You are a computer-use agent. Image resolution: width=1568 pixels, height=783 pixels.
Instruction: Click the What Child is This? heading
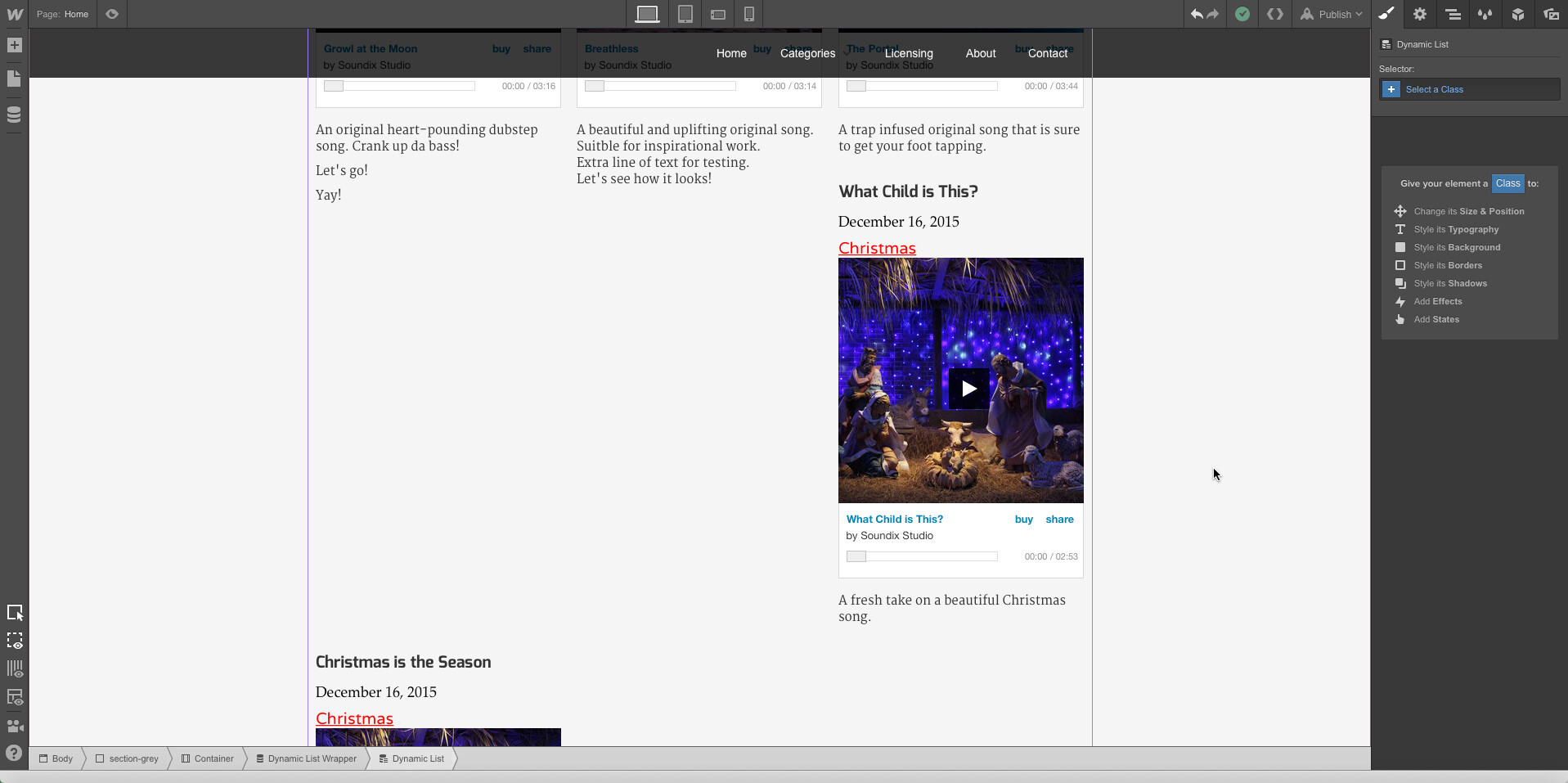tap(909, 191)
